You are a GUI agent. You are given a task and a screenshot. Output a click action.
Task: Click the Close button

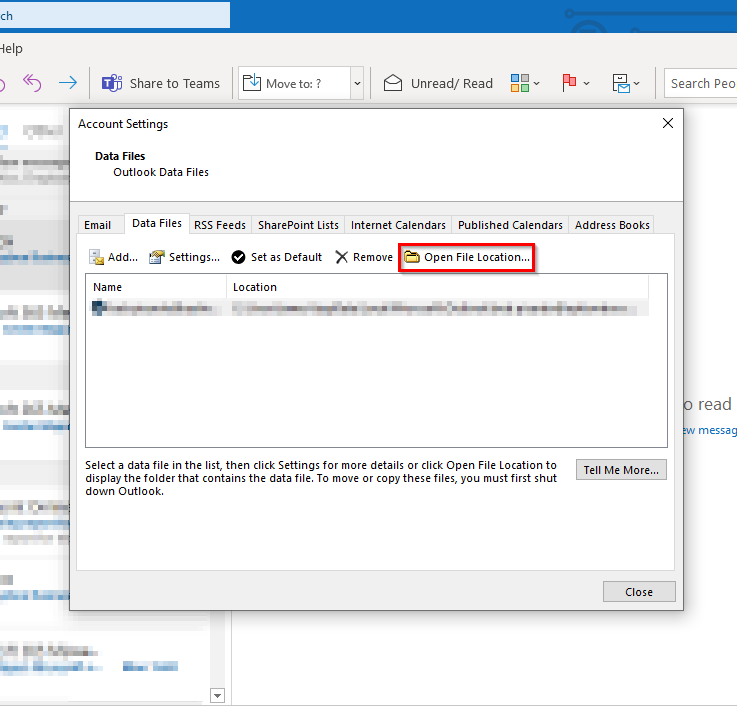[639, 592]
